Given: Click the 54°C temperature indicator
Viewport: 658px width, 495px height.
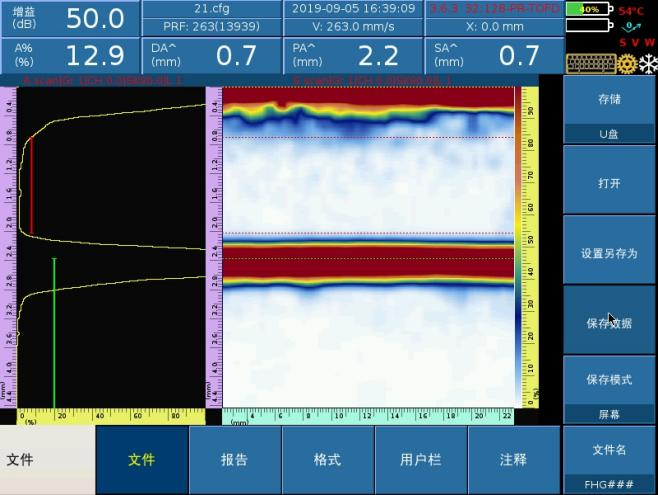Looking at the screenshot, I should pyautogui.click(x=631, y=10).
